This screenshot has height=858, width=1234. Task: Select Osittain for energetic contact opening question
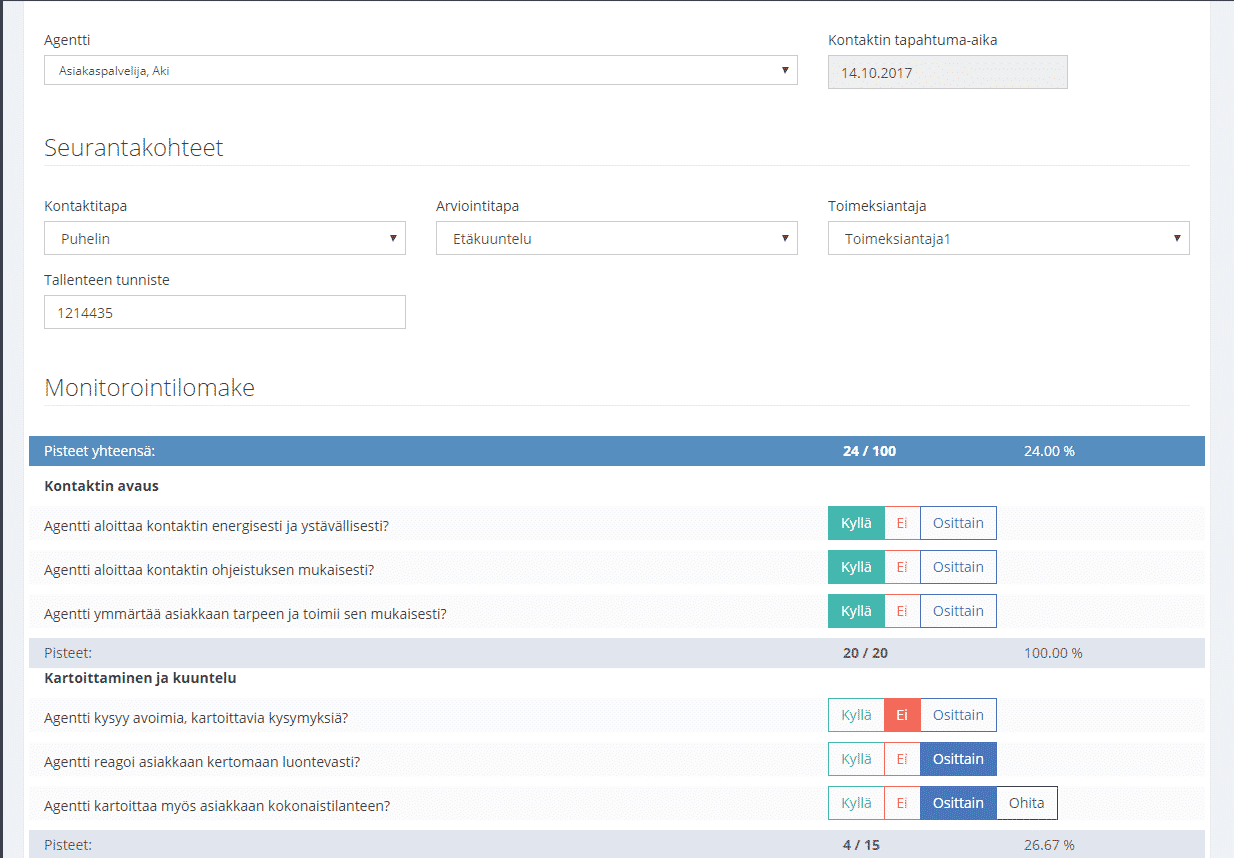958,523
